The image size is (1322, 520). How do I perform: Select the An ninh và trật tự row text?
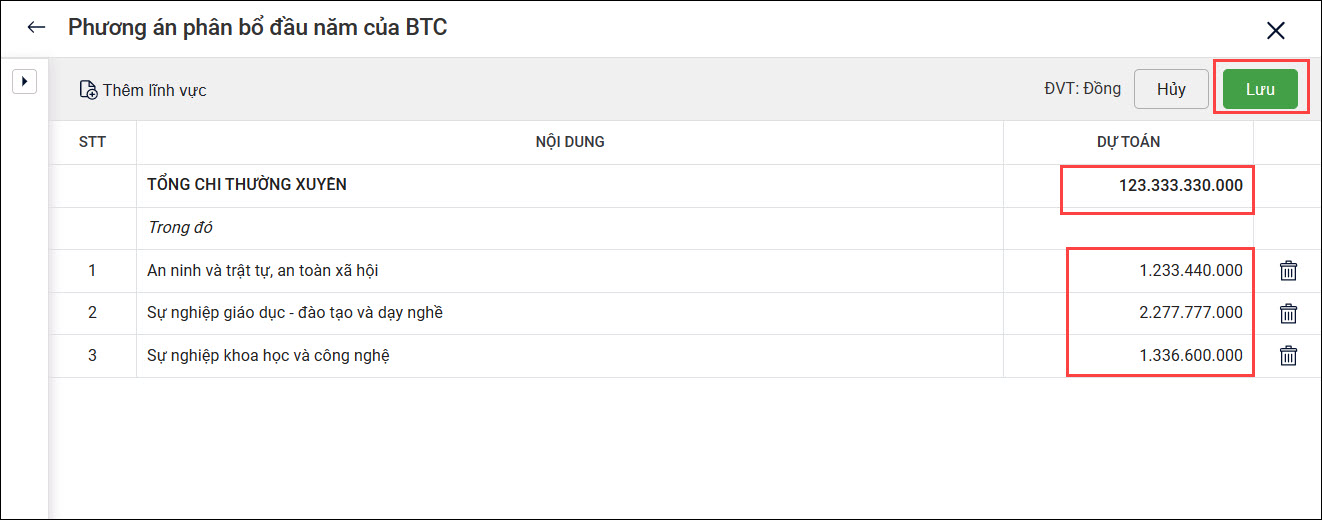click(262, 270)
